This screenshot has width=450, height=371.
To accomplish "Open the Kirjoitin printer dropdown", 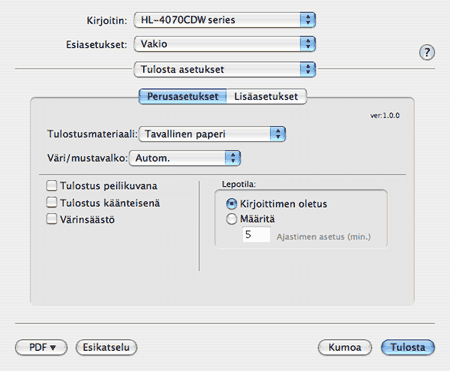I will [225, 20].
